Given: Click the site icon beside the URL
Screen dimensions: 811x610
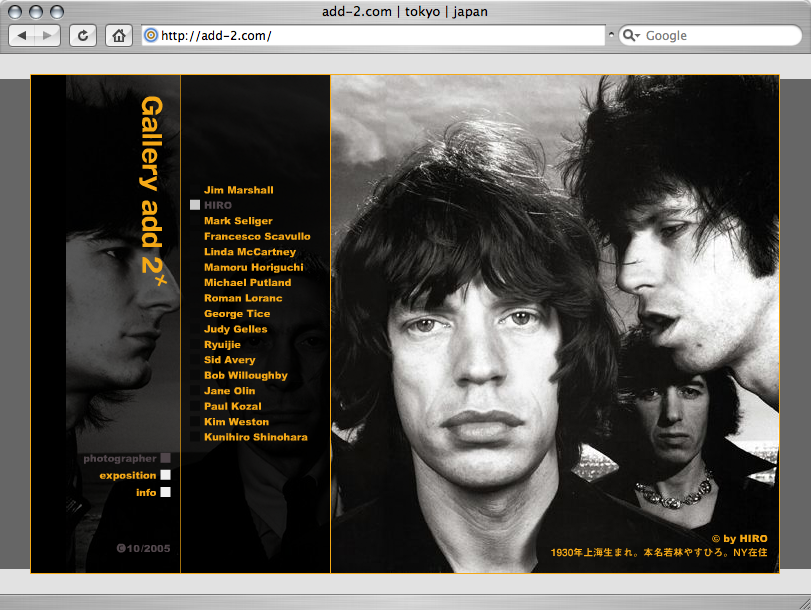Looking at the screenshot, I should [x=151, y=35].
